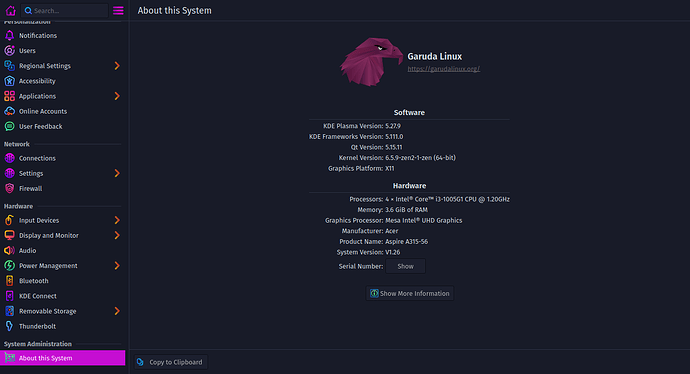
Task: Click the Thunderbolt icon
Action: click(9, 326)
